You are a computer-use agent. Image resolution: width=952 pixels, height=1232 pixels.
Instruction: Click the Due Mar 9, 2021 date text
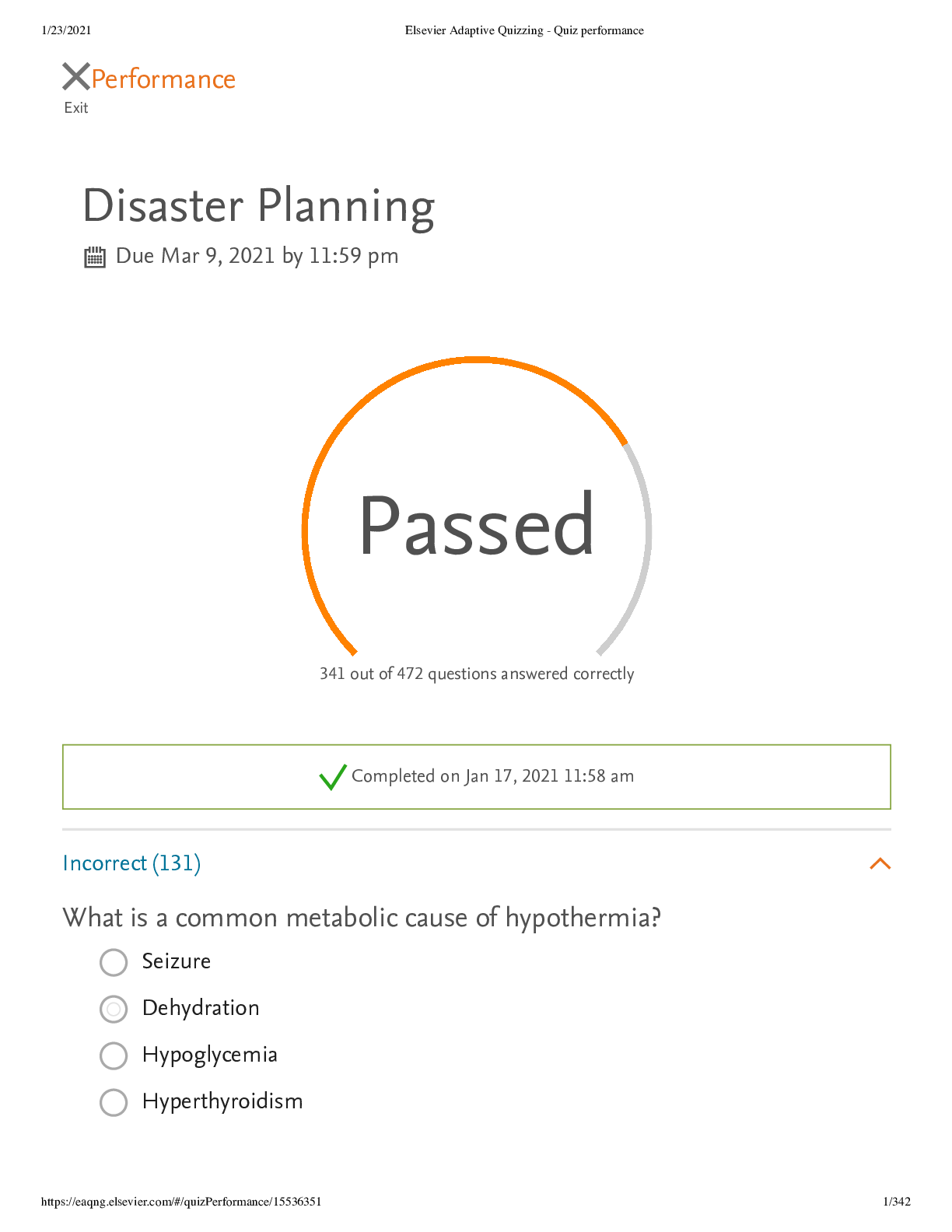(x=257, y=256)
